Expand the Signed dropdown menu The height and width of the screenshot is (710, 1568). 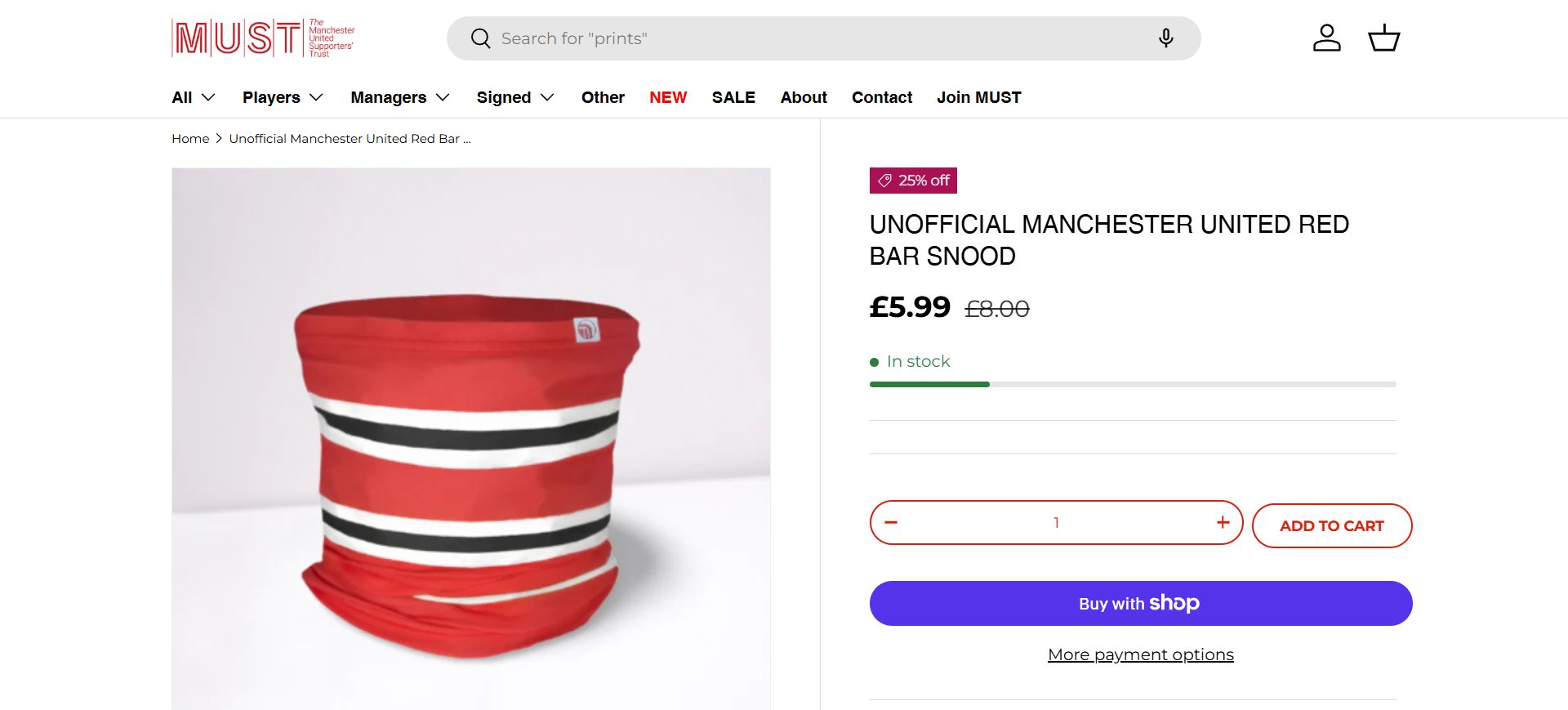click(515, 97)
